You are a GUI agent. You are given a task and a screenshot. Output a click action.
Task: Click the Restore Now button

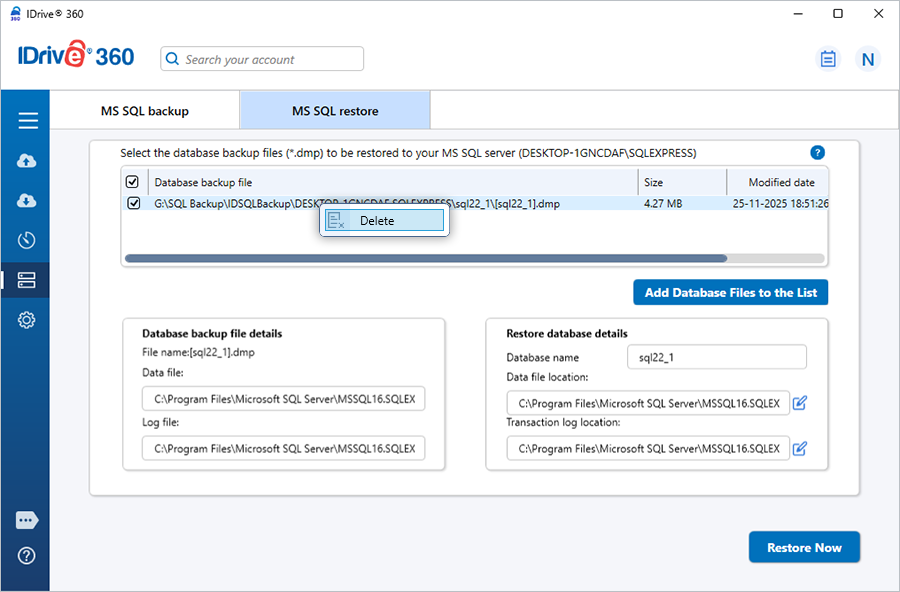pyautogui.click(x=803, y=547)
